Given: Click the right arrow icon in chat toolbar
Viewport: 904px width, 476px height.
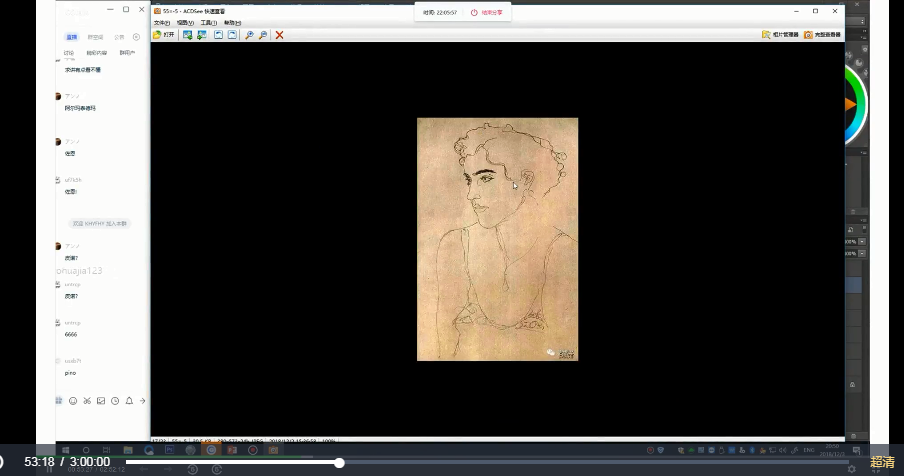Looking at the screenshot, I should tap(142, 401).
